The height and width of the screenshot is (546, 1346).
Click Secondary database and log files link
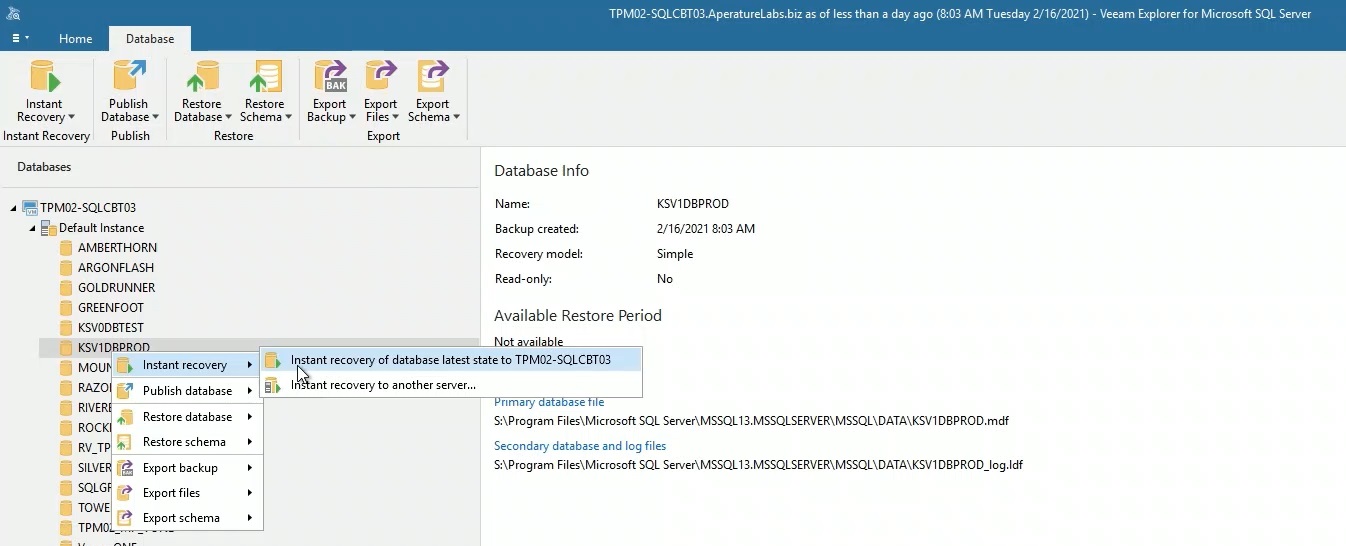[580, 446]
